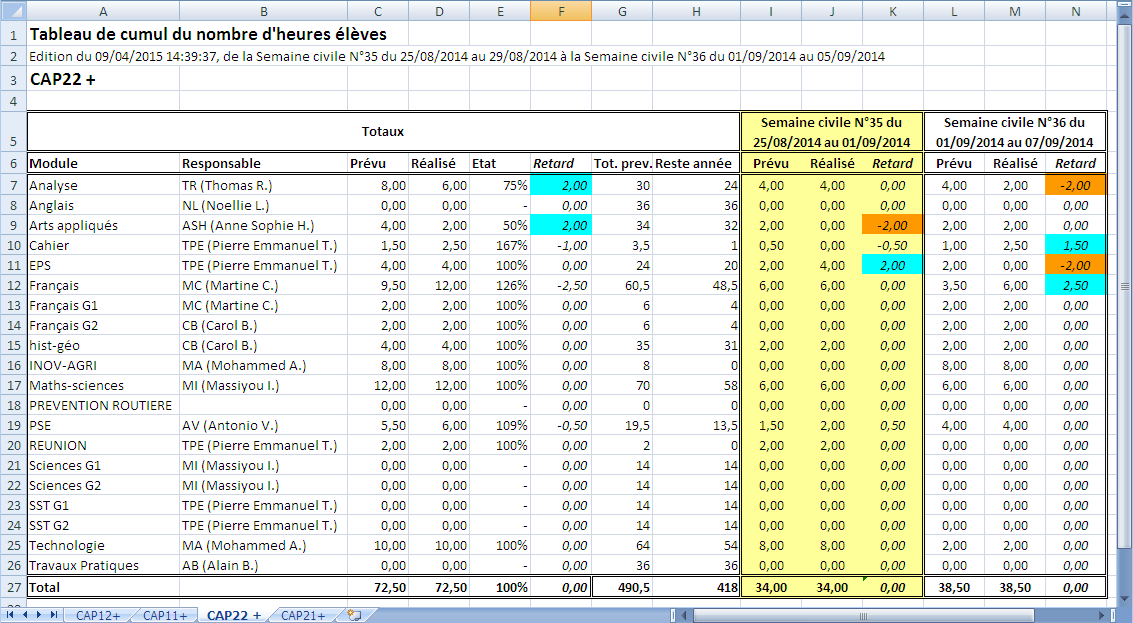This screenshot has height=623, width=1133.
Task: Select the "Technologie" module cell
Action: pyautogui.click(x=103, y=546)
